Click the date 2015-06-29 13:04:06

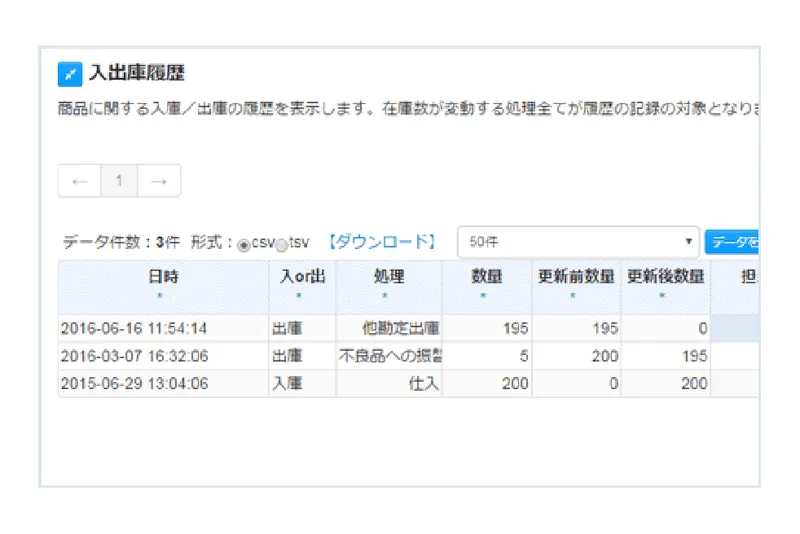click(134, 384)
